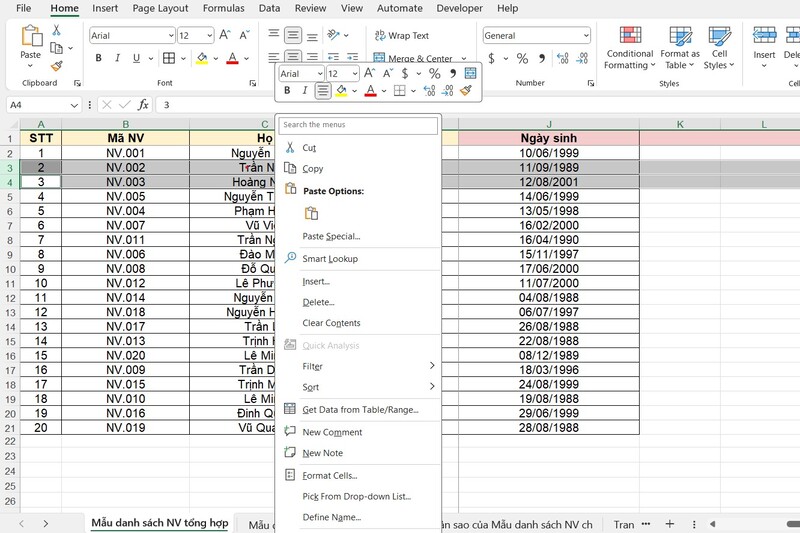
Task: Select Delete... in the context menu
Action: coord(318,302)
